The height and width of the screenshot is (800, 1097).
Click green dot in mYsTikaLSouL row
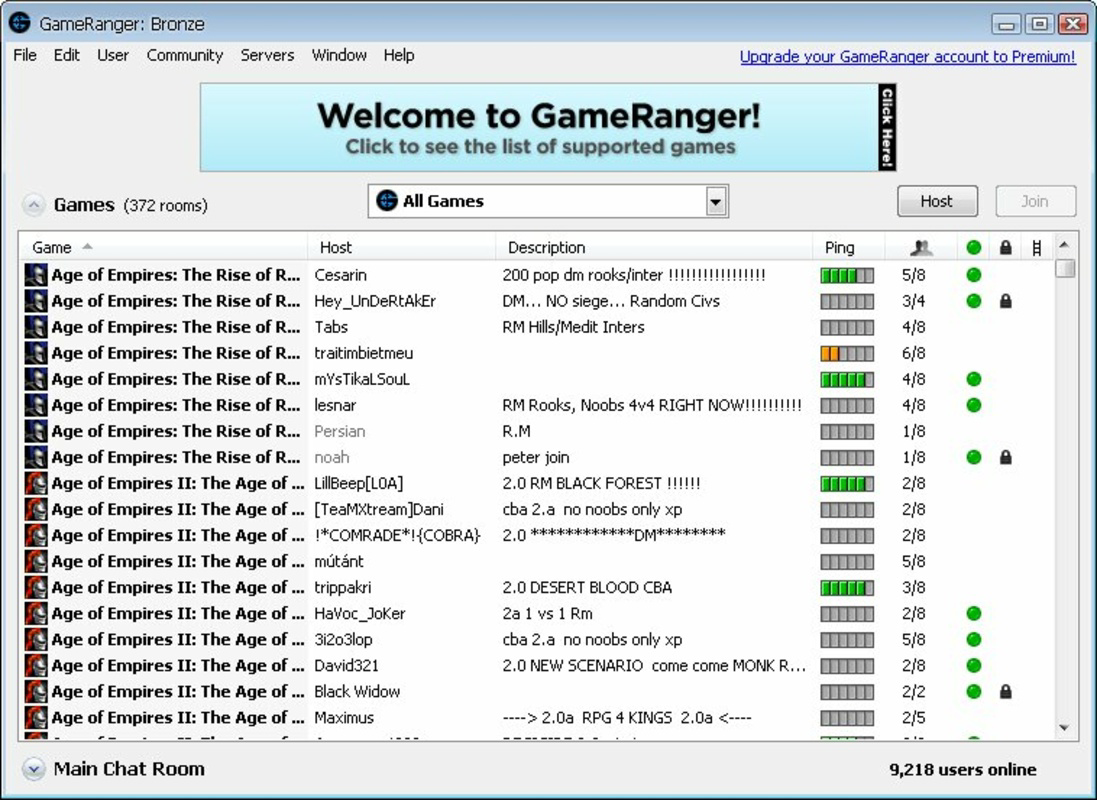pyautogui.click(x=973, y=379)
